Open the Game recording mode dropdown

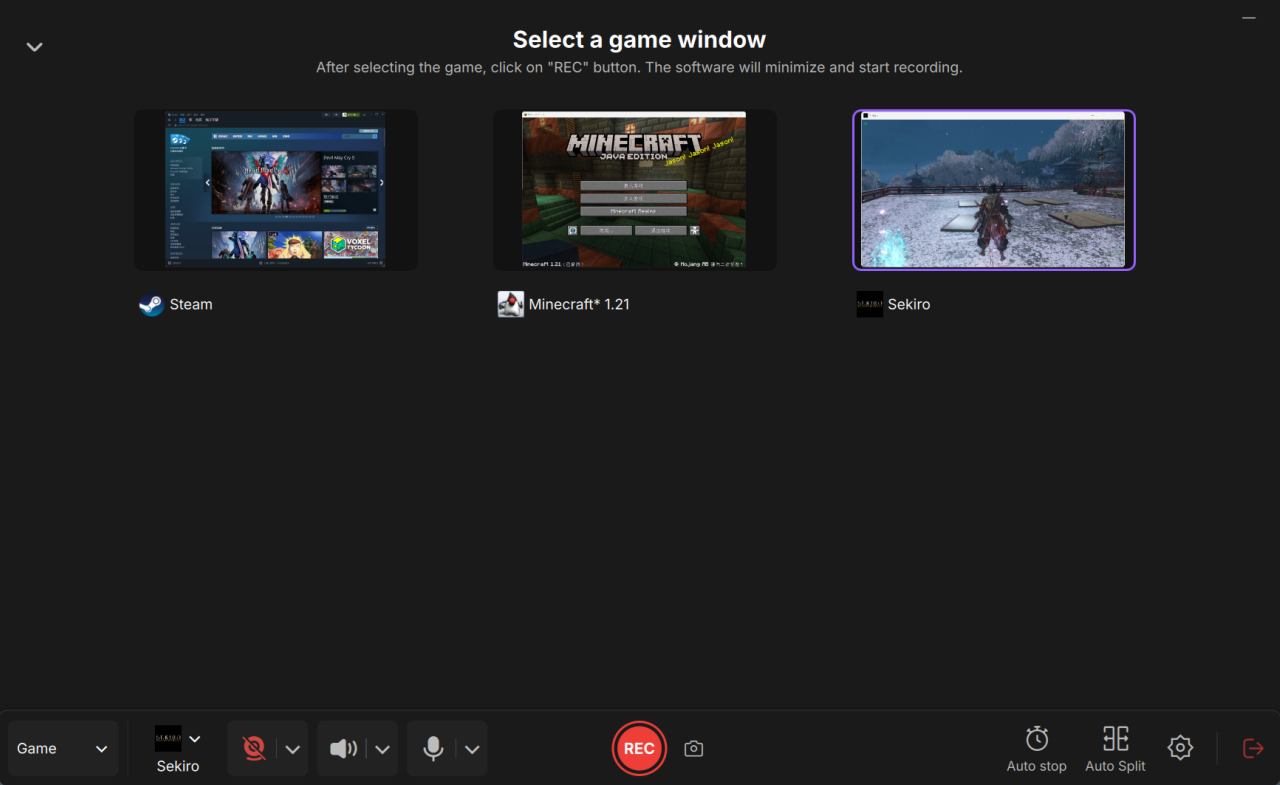click(x=63, y=749)
